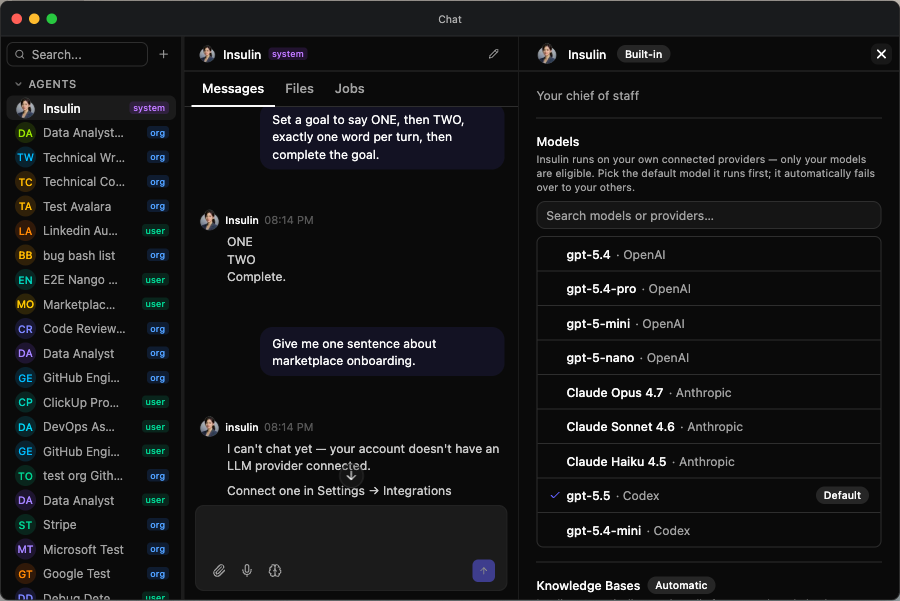
Task: Click the CP avatar for ClickUp Pro...
Action: 25,402
